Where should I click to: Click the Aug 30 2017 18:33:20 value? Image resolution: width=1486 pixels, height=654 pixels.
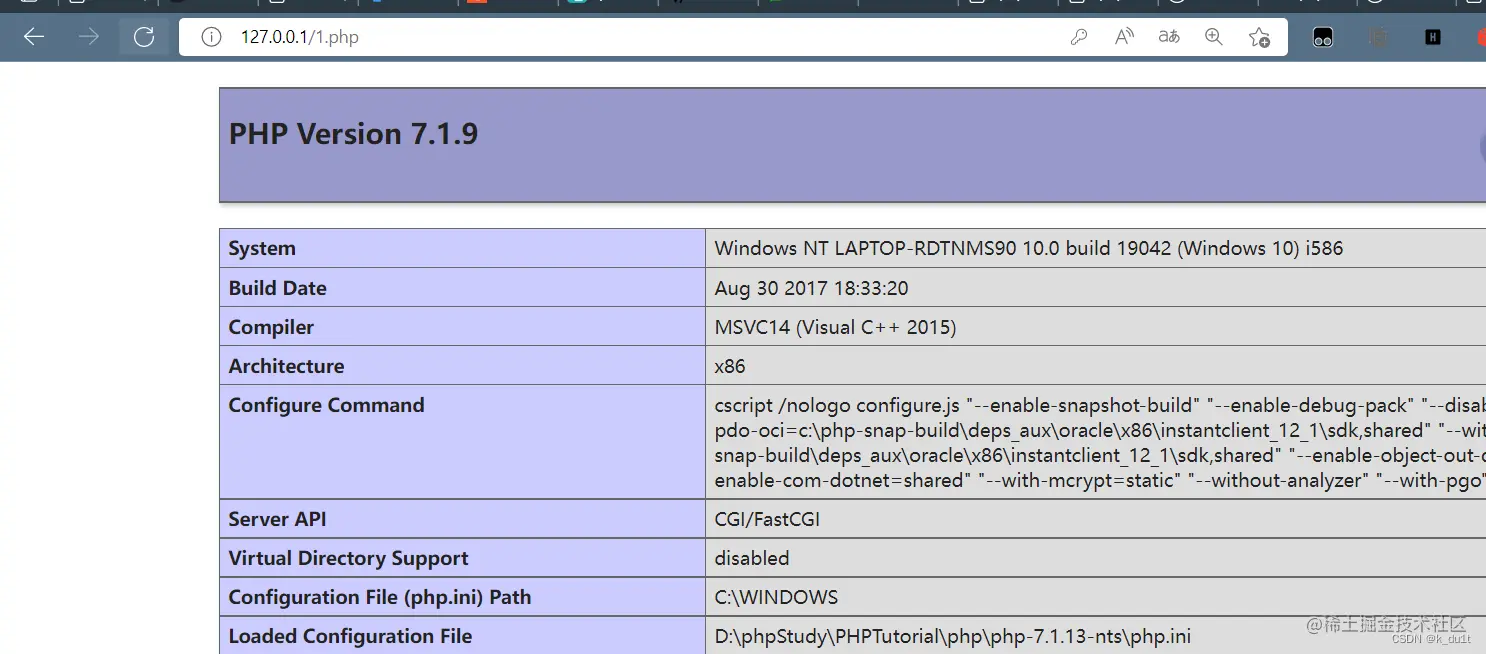click(x=811, y=288)
